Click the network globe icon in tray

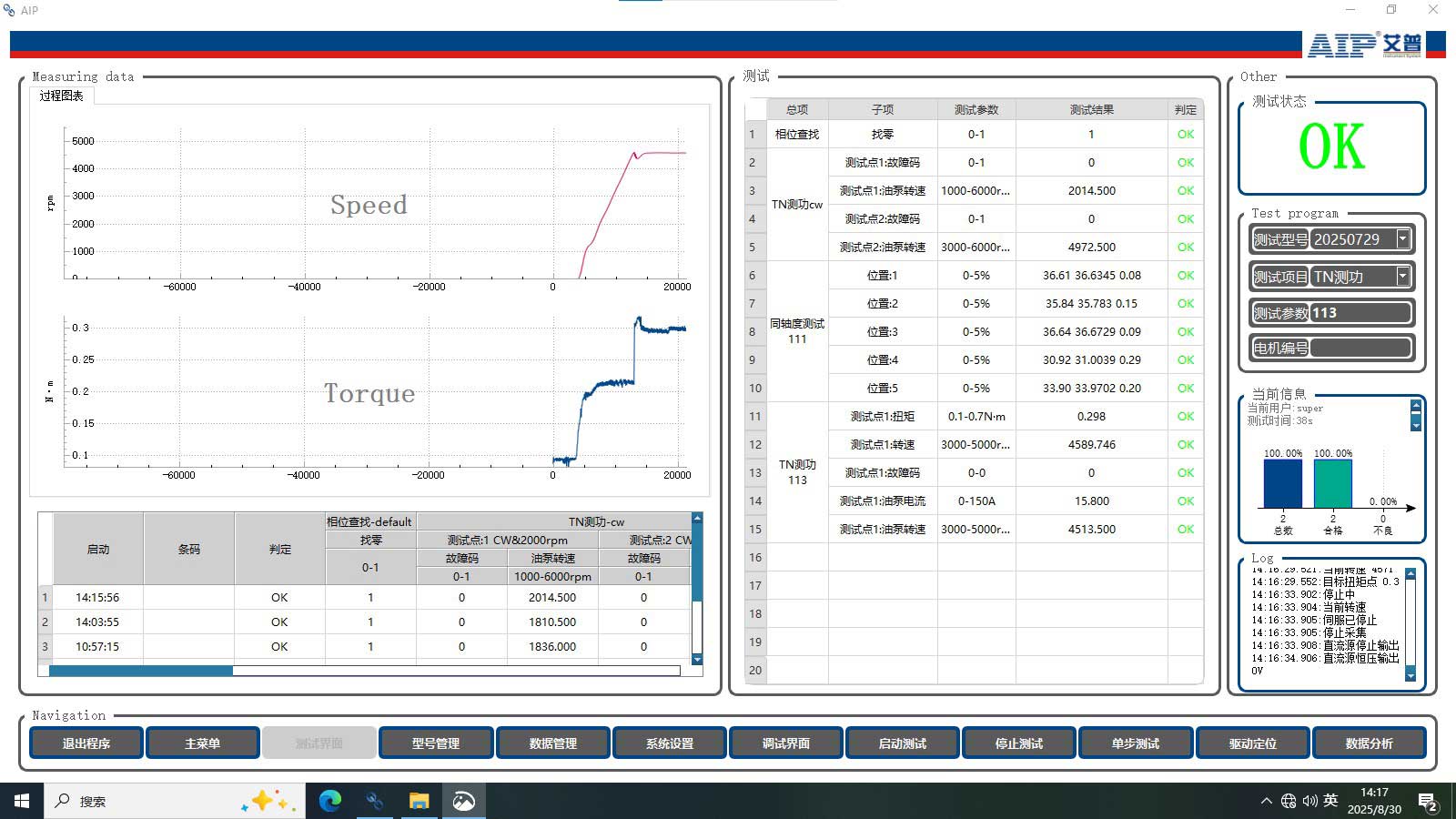tap(1289, 801)
